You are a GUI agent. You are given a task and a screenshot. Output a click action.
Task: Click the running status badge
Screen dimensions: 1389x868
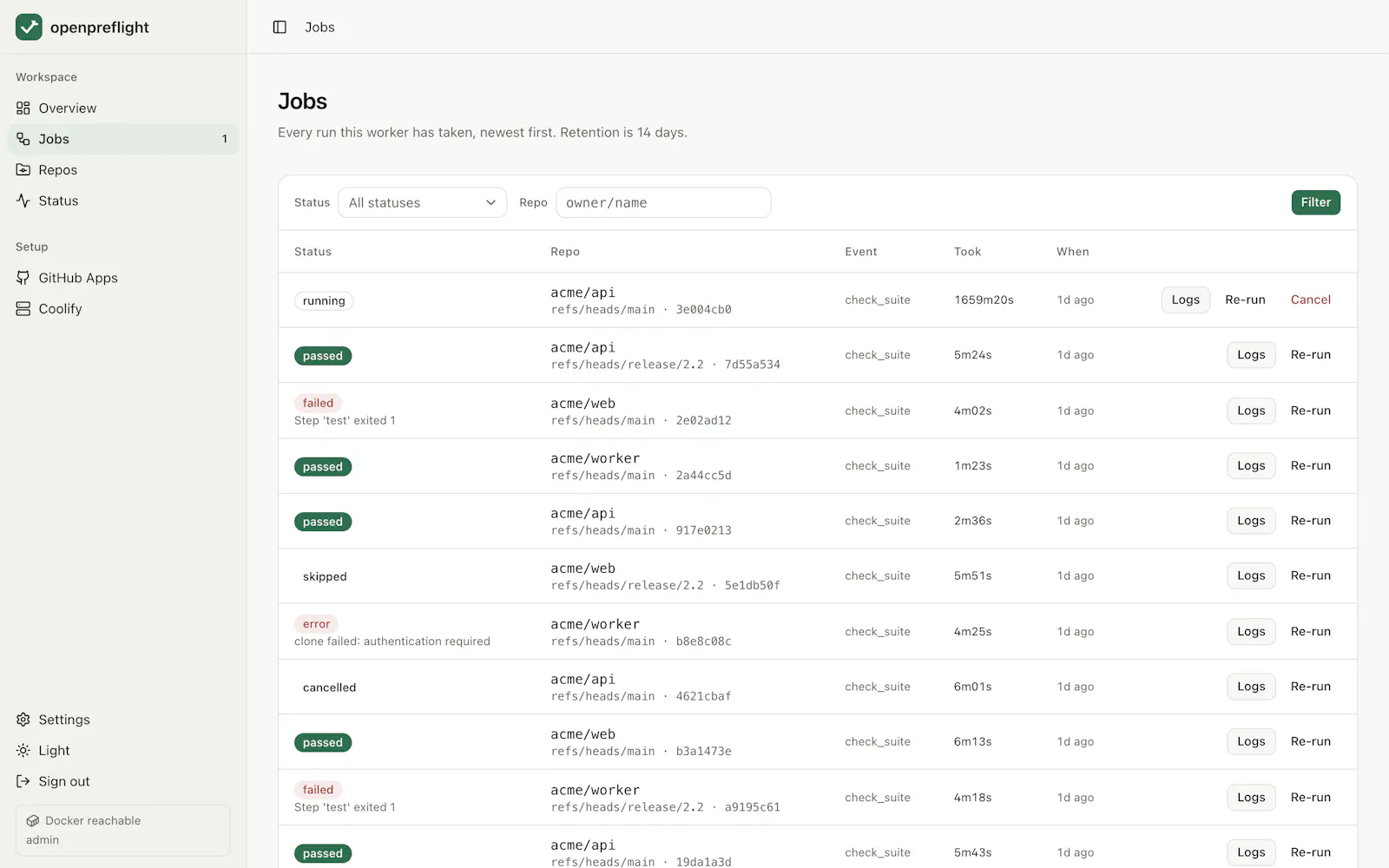point(324,301)
